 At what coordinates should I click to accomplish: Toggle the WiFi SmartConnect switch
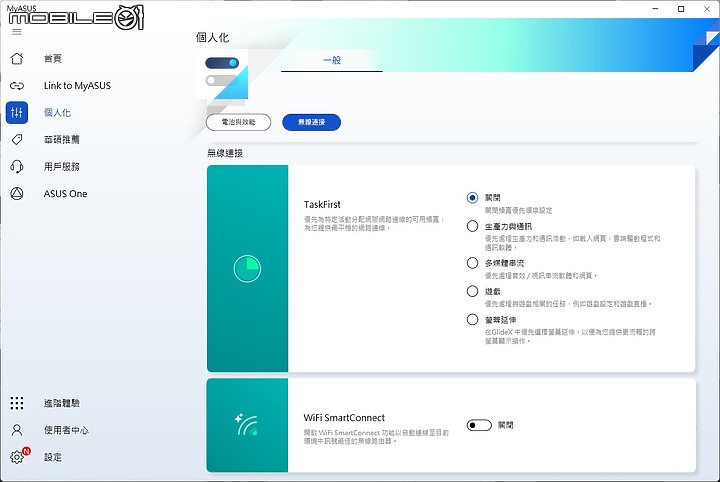479,425
